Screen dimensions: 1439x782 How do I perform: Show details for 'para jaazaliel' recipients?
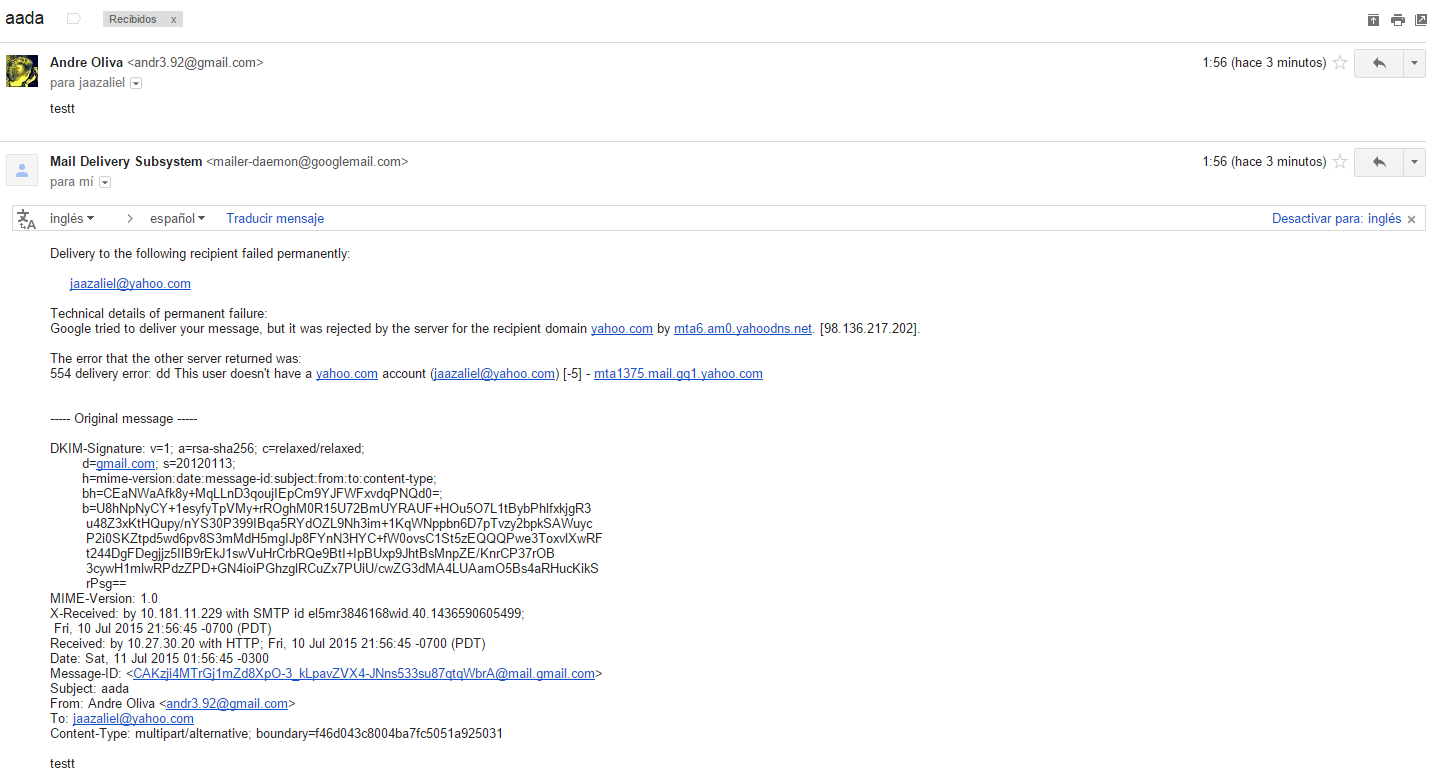pyautogui.click(x=136, y=83)
